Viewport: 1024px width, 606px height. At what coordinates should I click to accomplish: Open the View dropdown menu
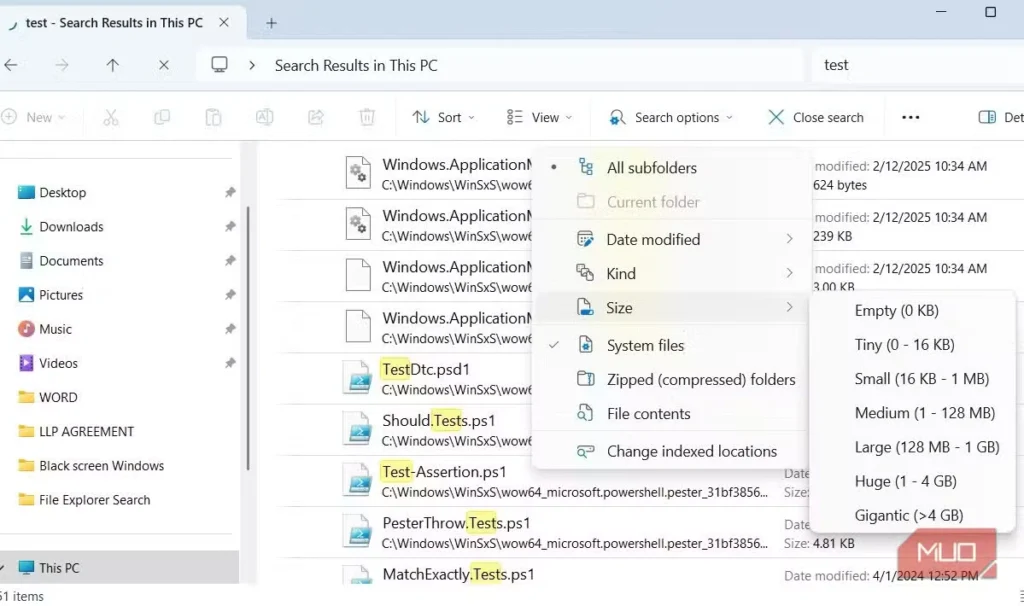coord(540,117)
